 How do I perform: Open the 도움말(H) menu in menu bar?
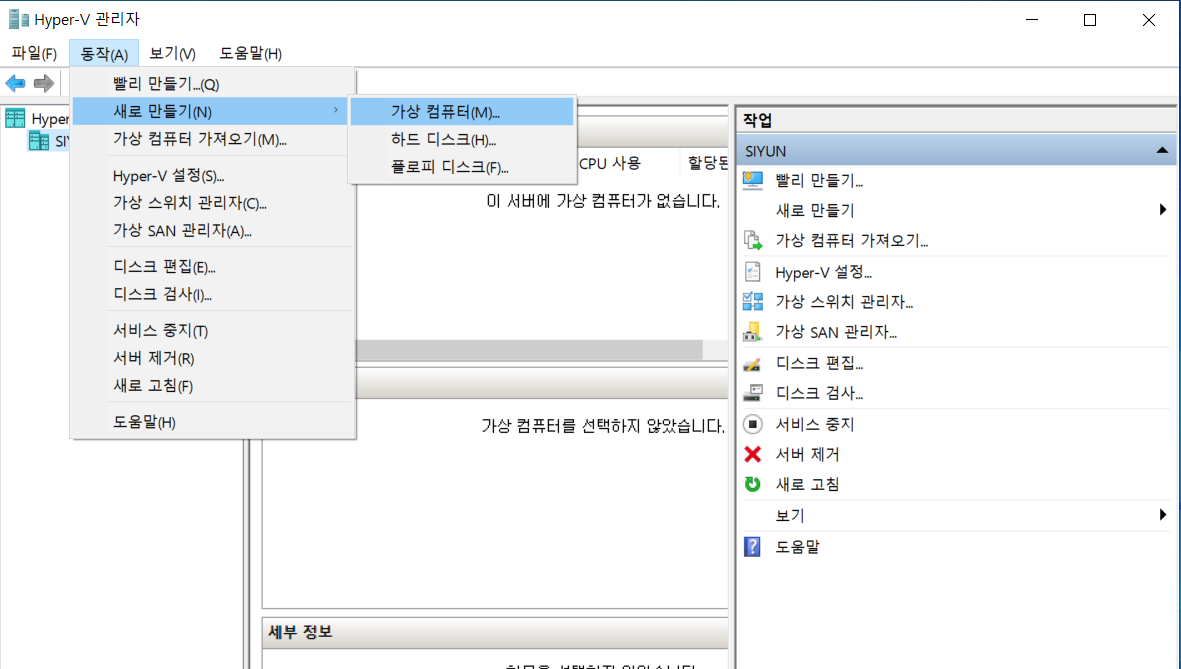[x=250, y=53]
